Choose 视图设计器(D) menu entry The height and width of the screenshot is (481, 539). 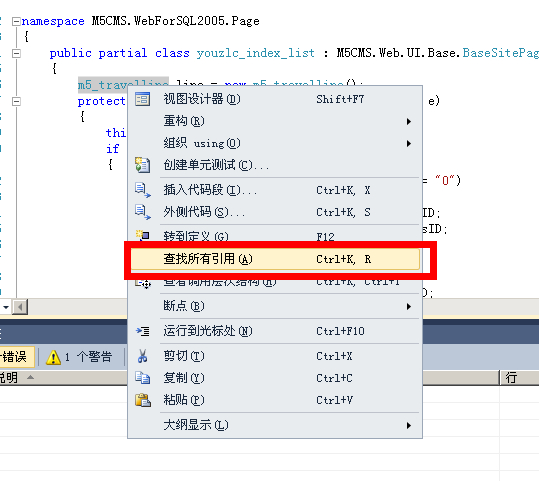(275, 99)
